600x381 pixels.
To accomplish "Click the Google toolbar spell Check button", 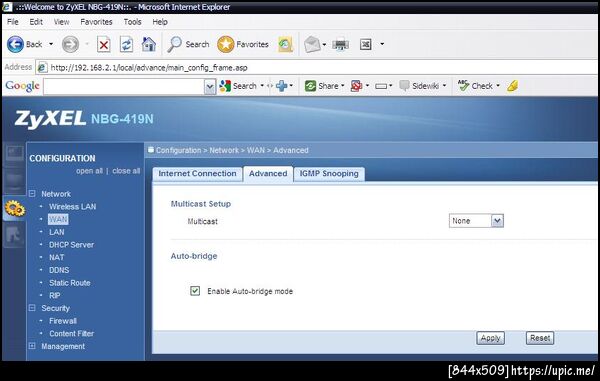I will tap(475, 86).
